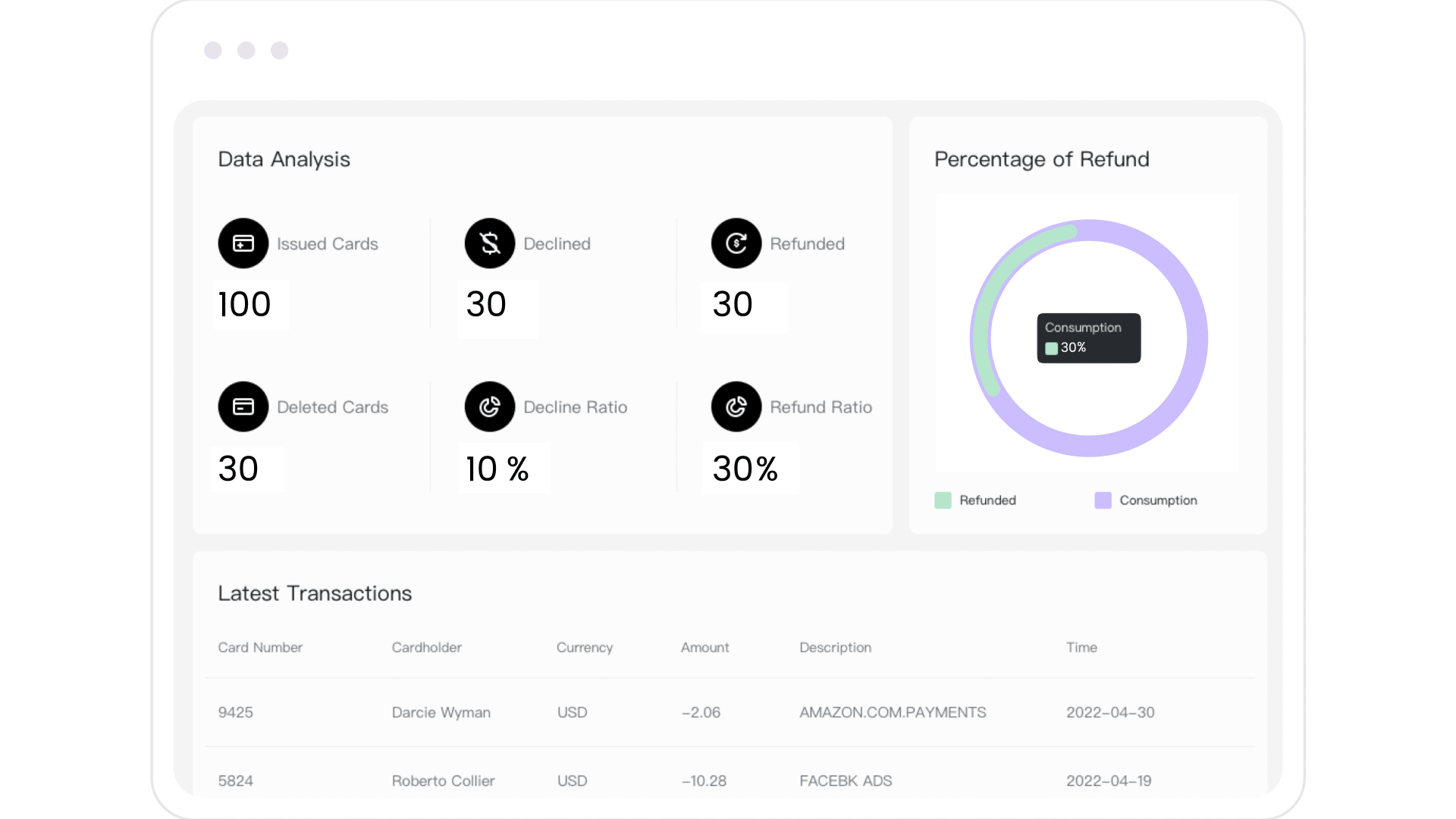Screen dimensions: 1456x819
Task: Click the Decline Ratio pie icon
Action: pyautogui.click(x=490, y=406)
